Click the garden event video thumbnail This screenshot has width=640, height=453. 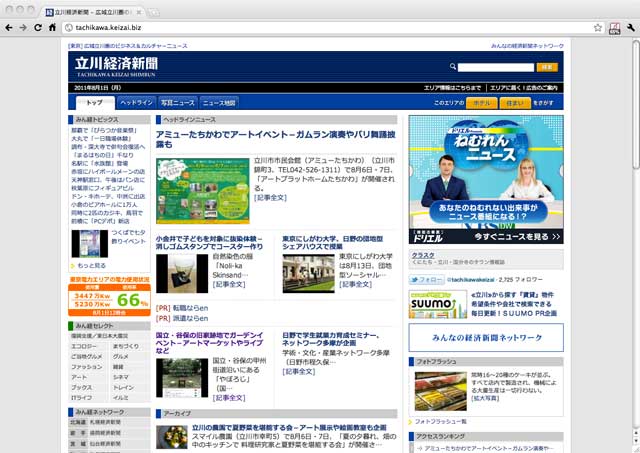[x=182, y=378]
